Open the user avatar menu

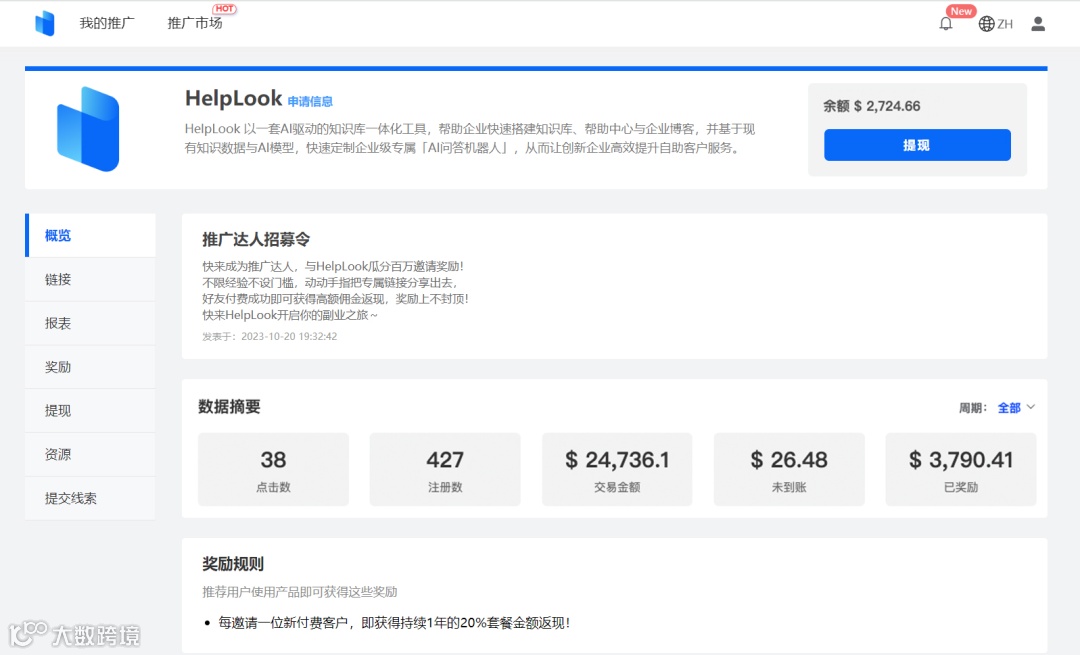pos(1037,23)
